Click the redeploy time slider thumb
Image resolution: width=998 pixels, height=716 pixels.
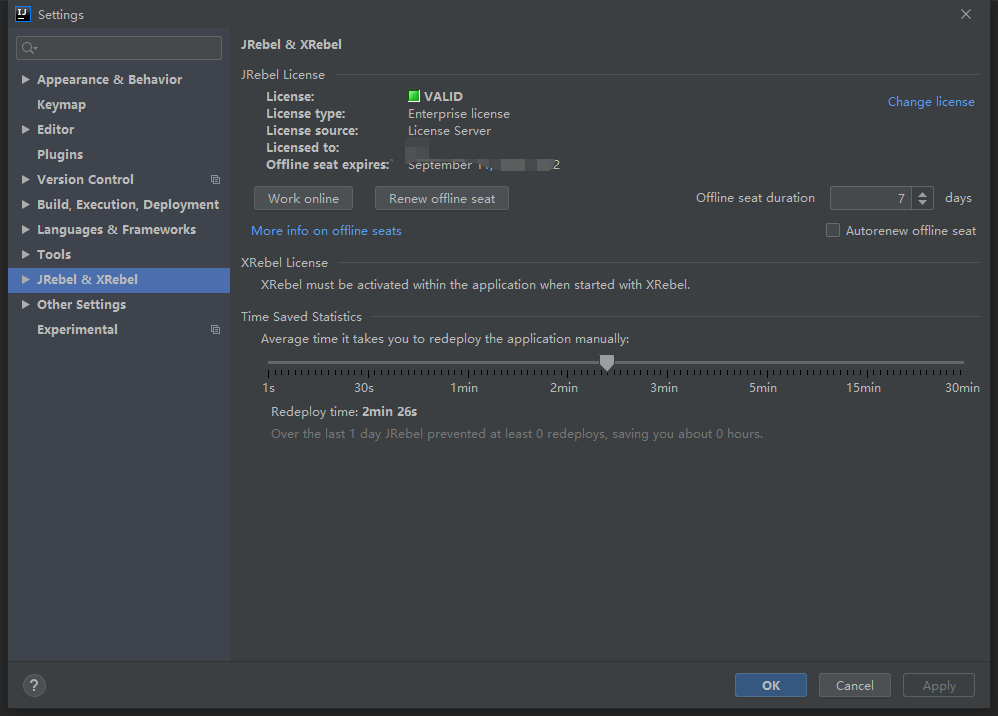pos(607,363)
